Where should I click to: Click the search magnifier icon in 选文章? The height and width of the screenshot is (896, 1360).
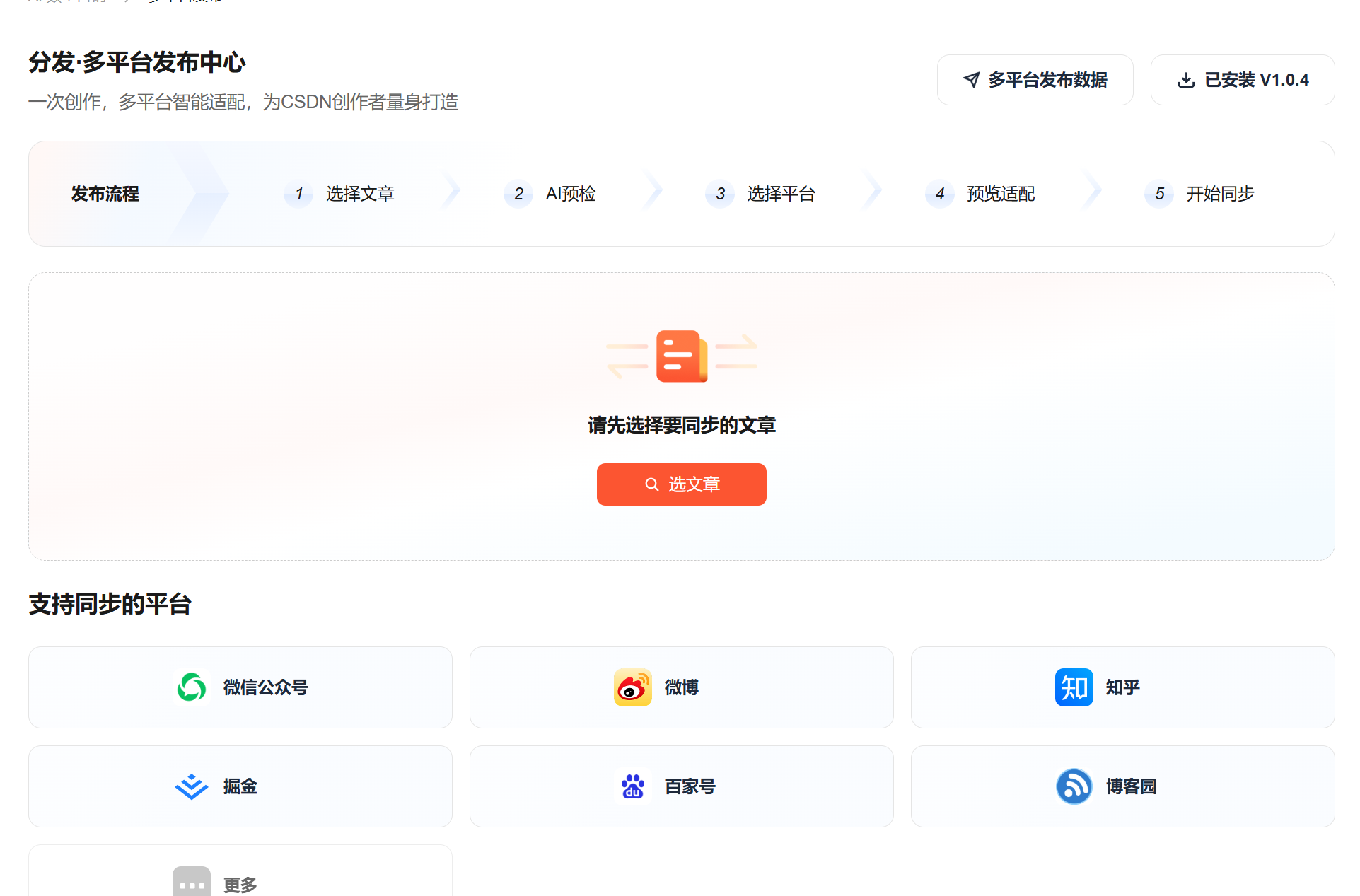click(652, 484)
